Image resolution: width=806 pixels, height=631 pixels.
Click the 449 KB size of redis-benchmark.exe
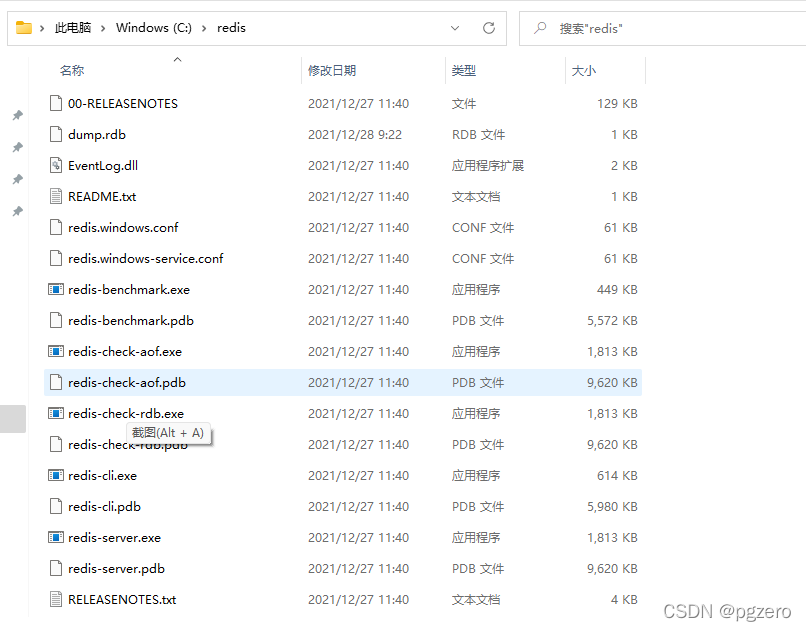point(617,289)
